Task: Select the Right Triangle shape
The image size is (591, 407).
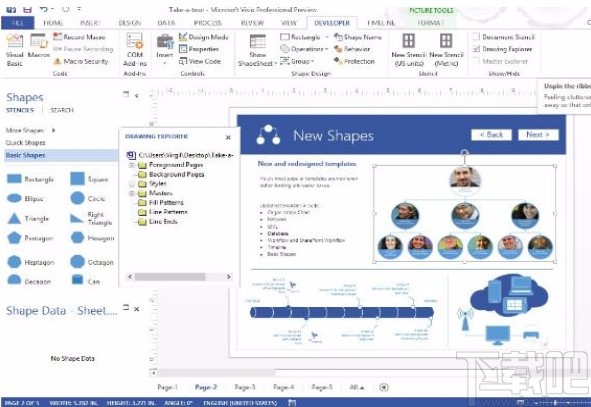Action: click(91, 219)
